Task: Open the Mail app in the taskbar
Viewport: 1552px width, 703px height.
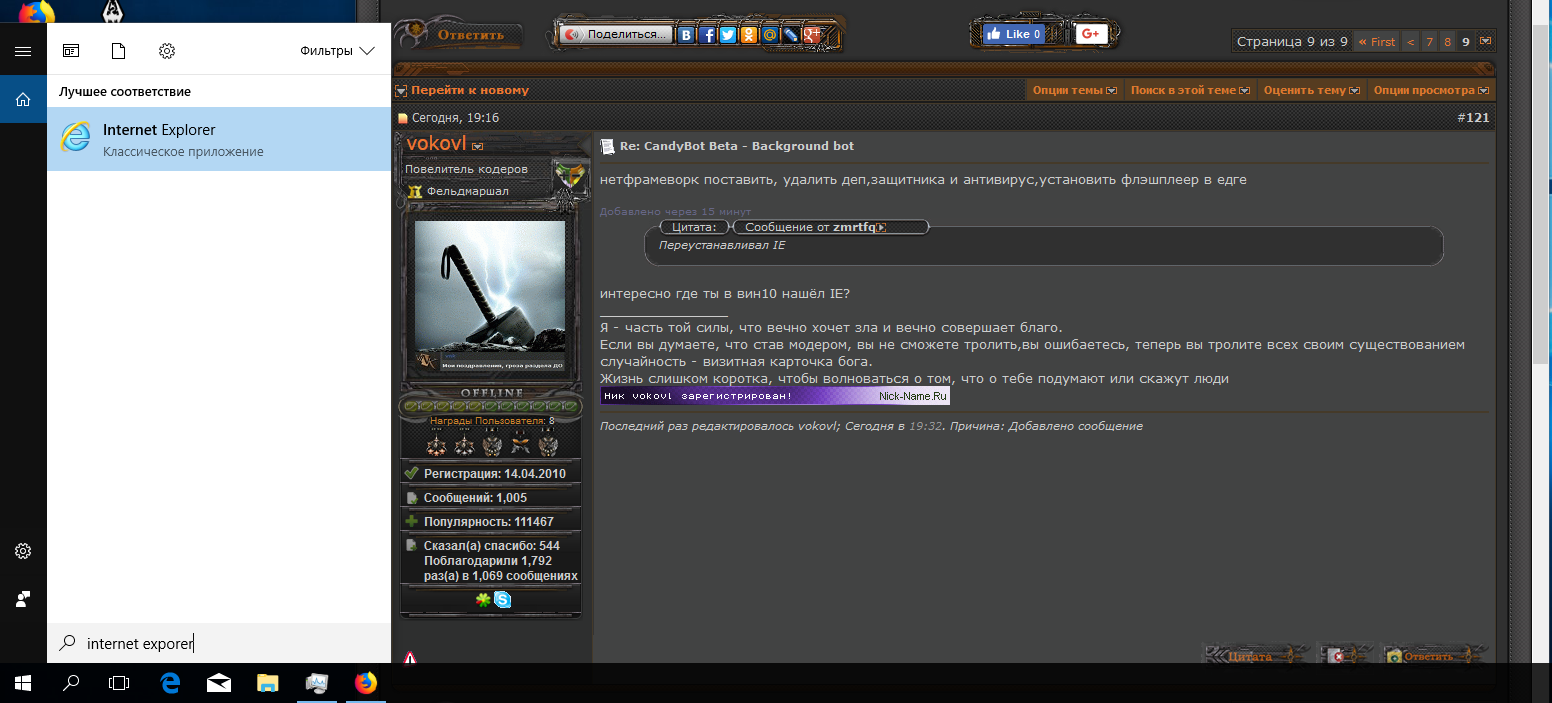Action: point(219,683)
